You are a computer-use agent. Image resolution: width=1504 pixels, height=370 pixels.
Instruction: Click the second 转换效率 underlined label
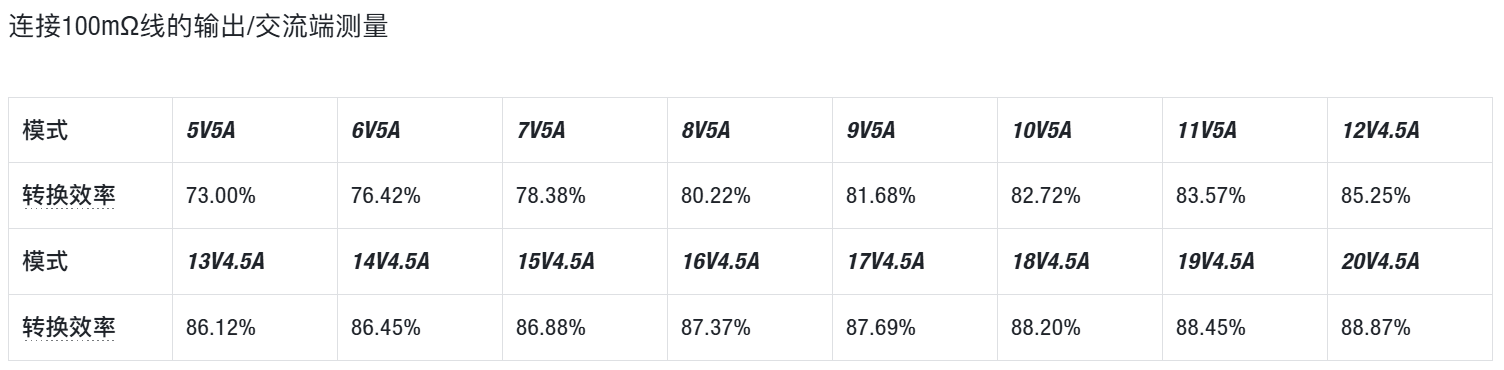point(69,328)
